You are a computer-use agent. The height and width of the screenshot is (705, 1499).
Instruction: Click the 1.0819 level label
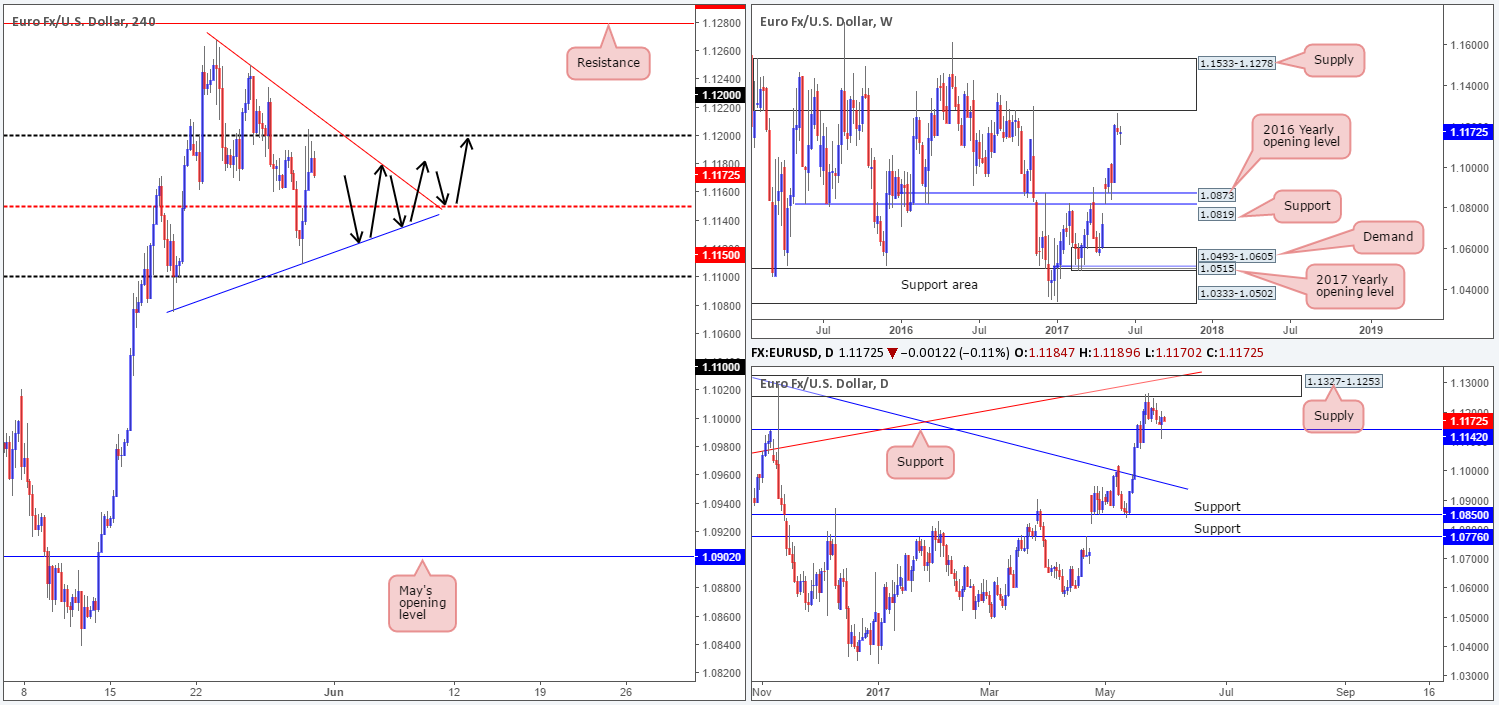tap(1217, 214)
